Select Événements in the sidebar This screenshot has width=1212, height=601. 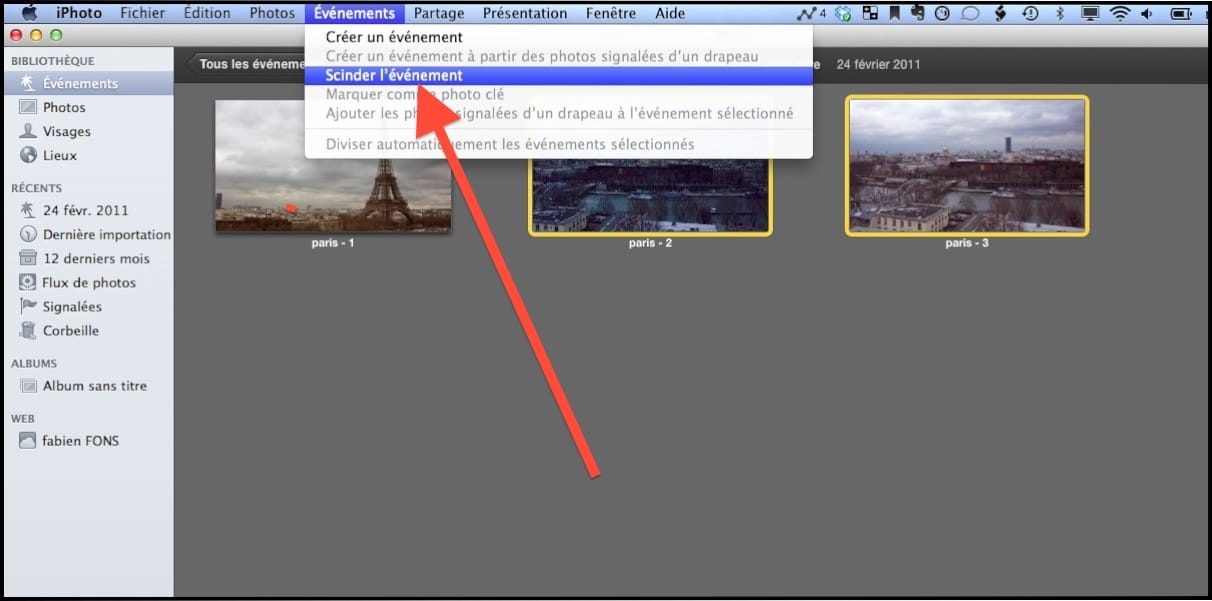tap(89, 83)
